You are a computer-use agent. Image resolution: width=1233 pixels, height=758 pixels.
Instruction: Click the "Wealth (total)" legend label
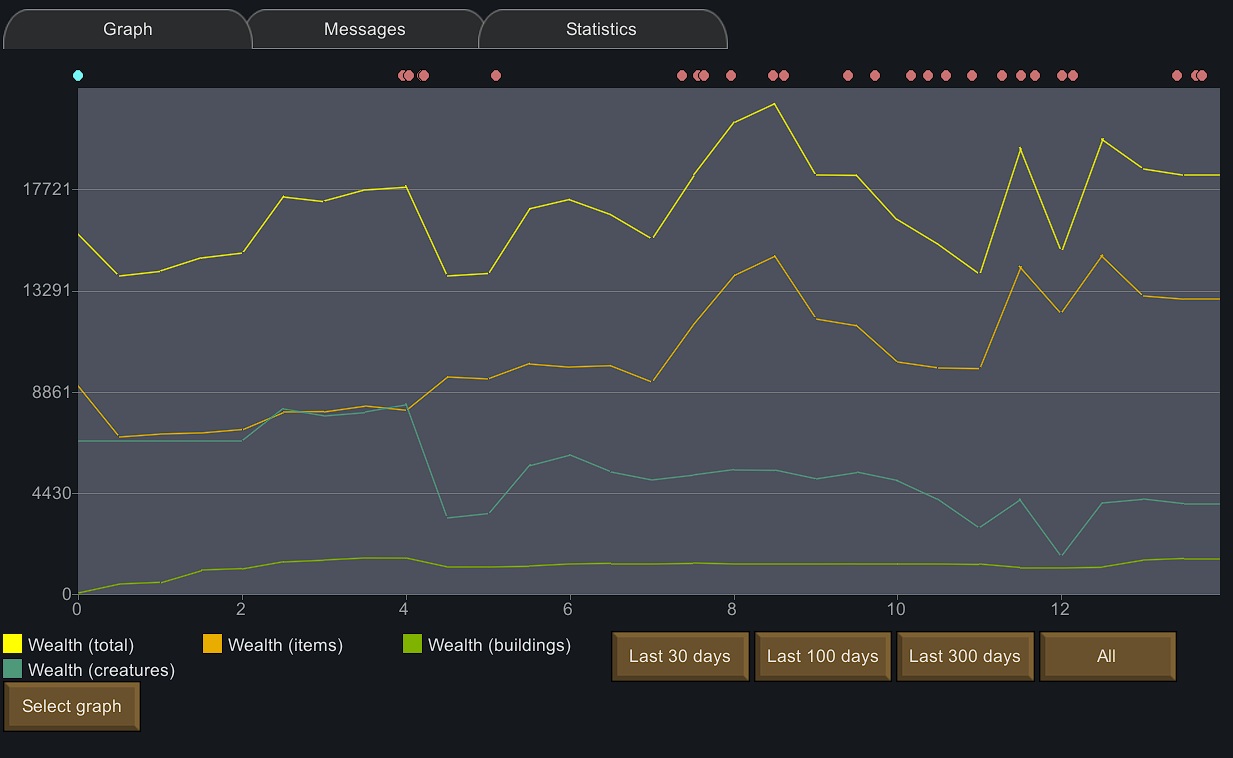pyautogui.click(x=81, y=645)
